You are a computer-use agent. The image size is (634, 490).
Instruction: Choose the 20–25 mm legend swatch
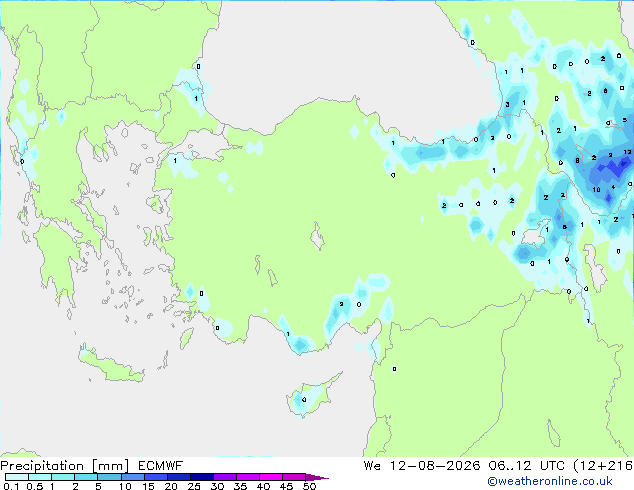click(x=178, y=477)
